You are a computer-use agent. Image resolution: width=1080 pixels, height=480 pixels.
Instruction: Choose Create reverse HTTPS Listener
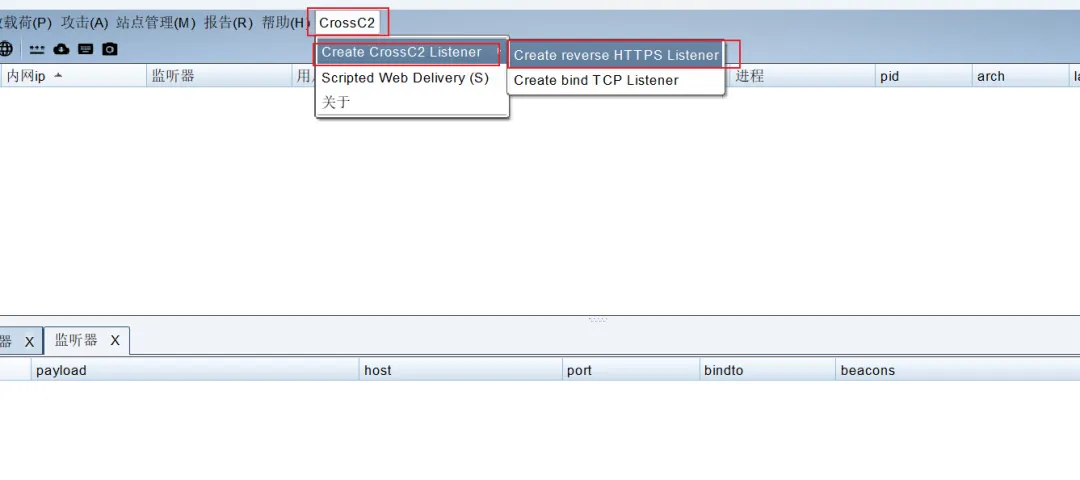[616, 55]
